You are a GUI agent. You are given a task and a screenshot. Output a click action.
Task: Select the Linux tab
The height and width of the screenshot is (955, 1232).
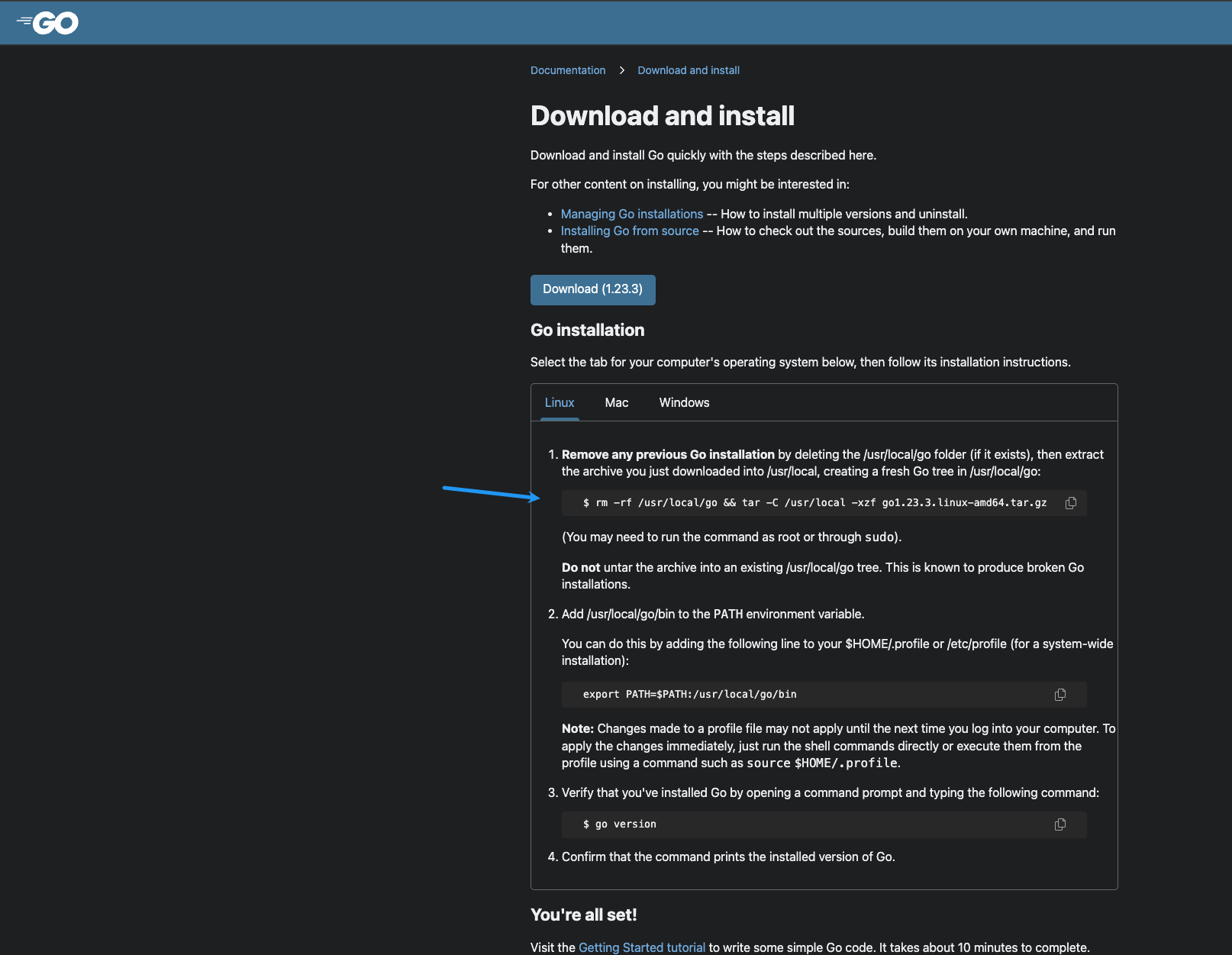coord(560,402)
